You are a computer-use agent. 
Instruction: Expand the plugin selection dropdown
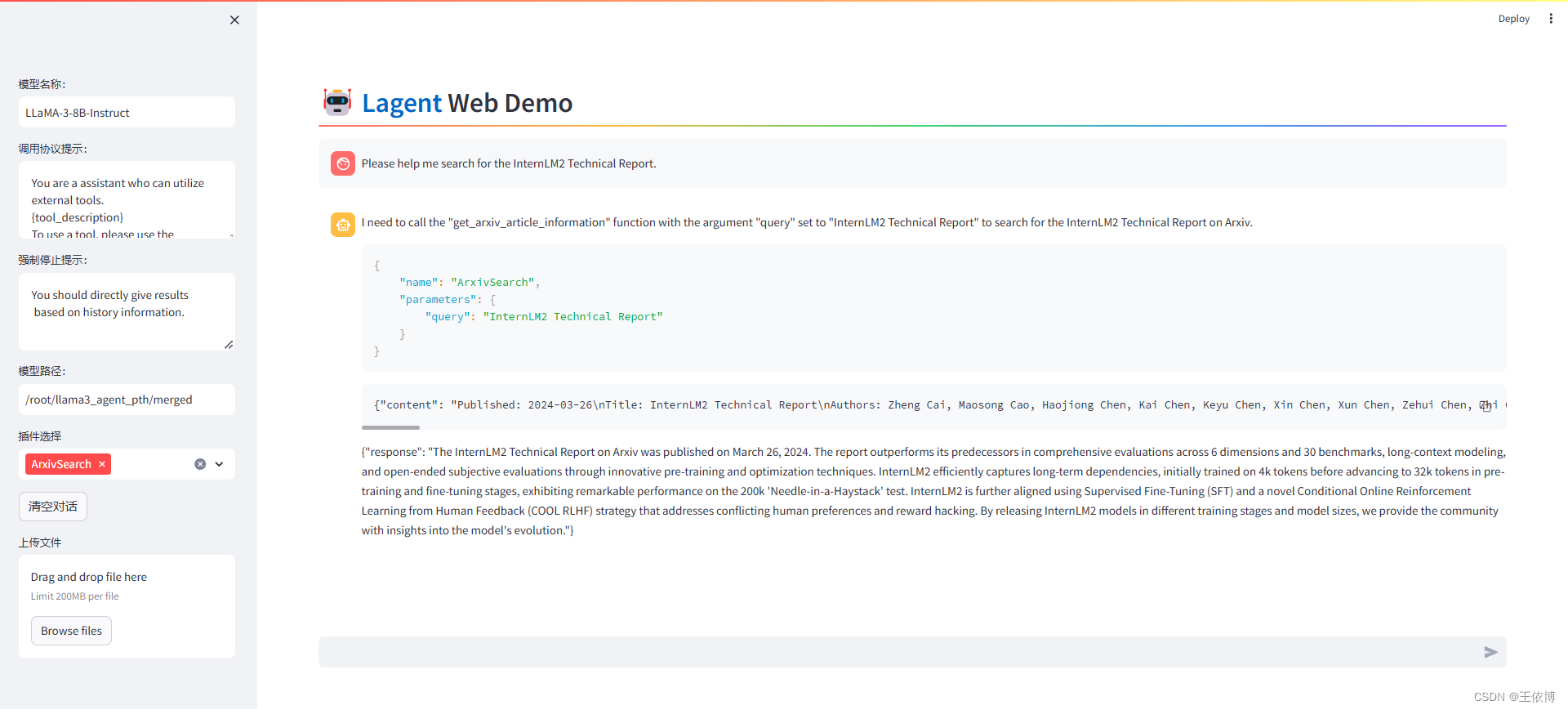[219, 464]
